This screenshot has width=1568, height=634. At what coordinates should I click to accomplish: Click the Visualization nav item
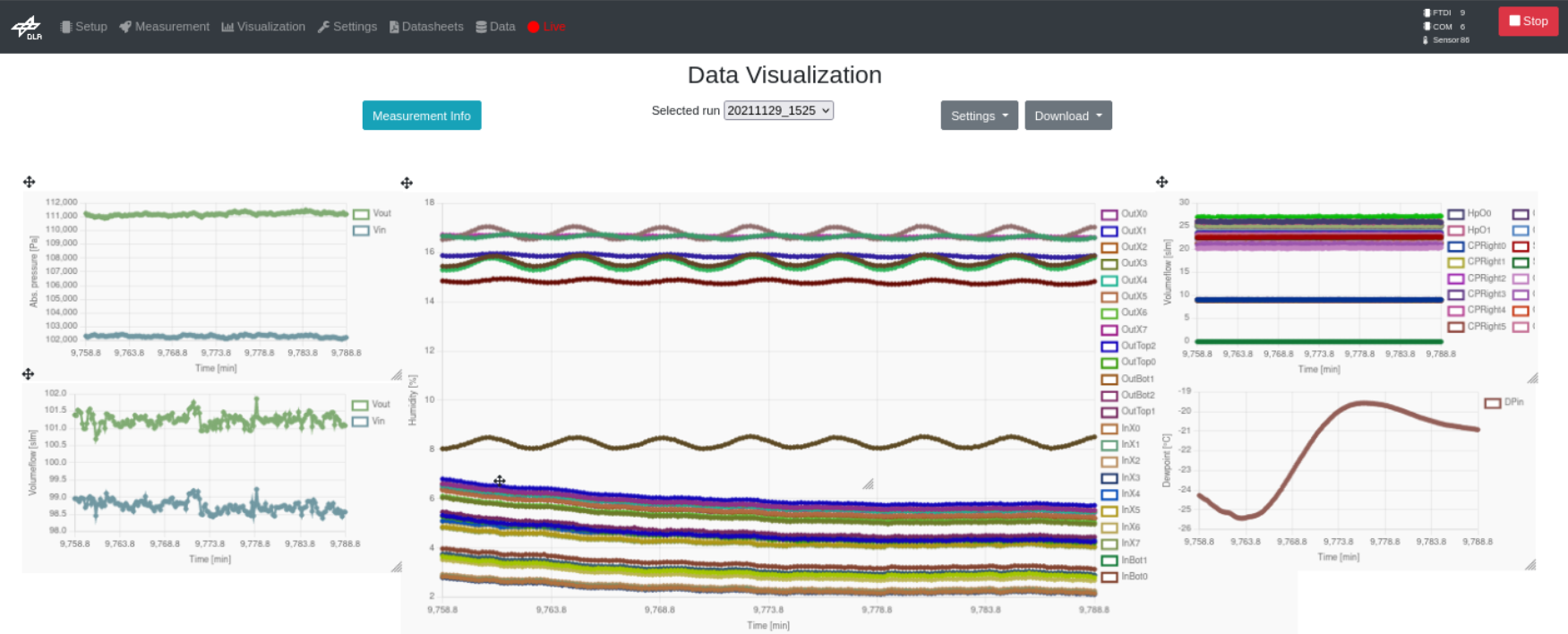[x=263, y=27]
